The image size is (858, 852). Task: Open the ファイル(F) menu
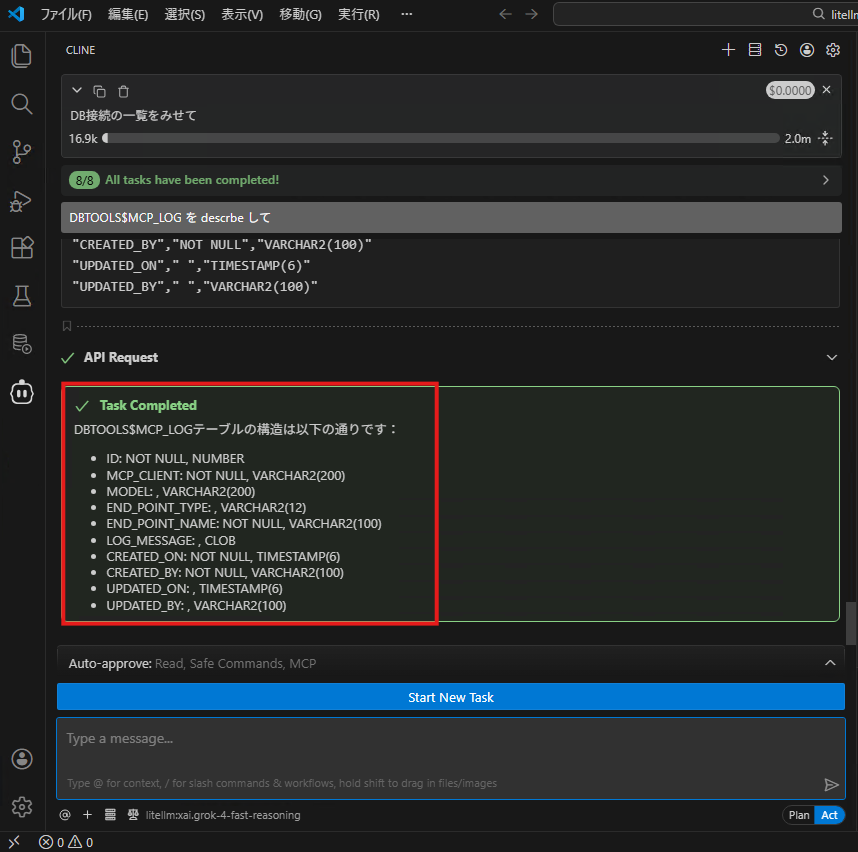(66, 14)
